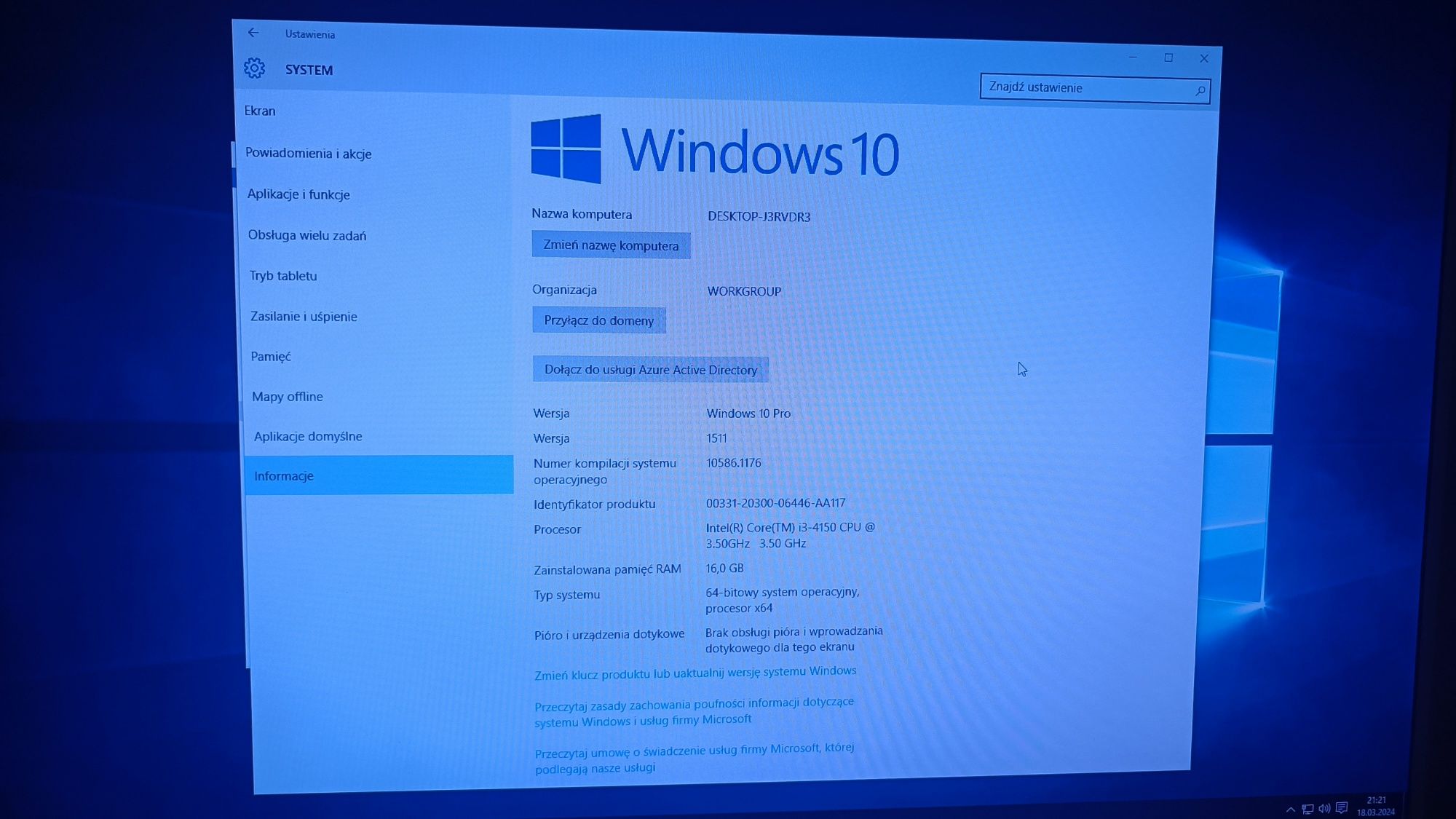The image size is (1456, 819).
Task: Click Przyłącz do domeny button
Action: (x=598, y=320)
